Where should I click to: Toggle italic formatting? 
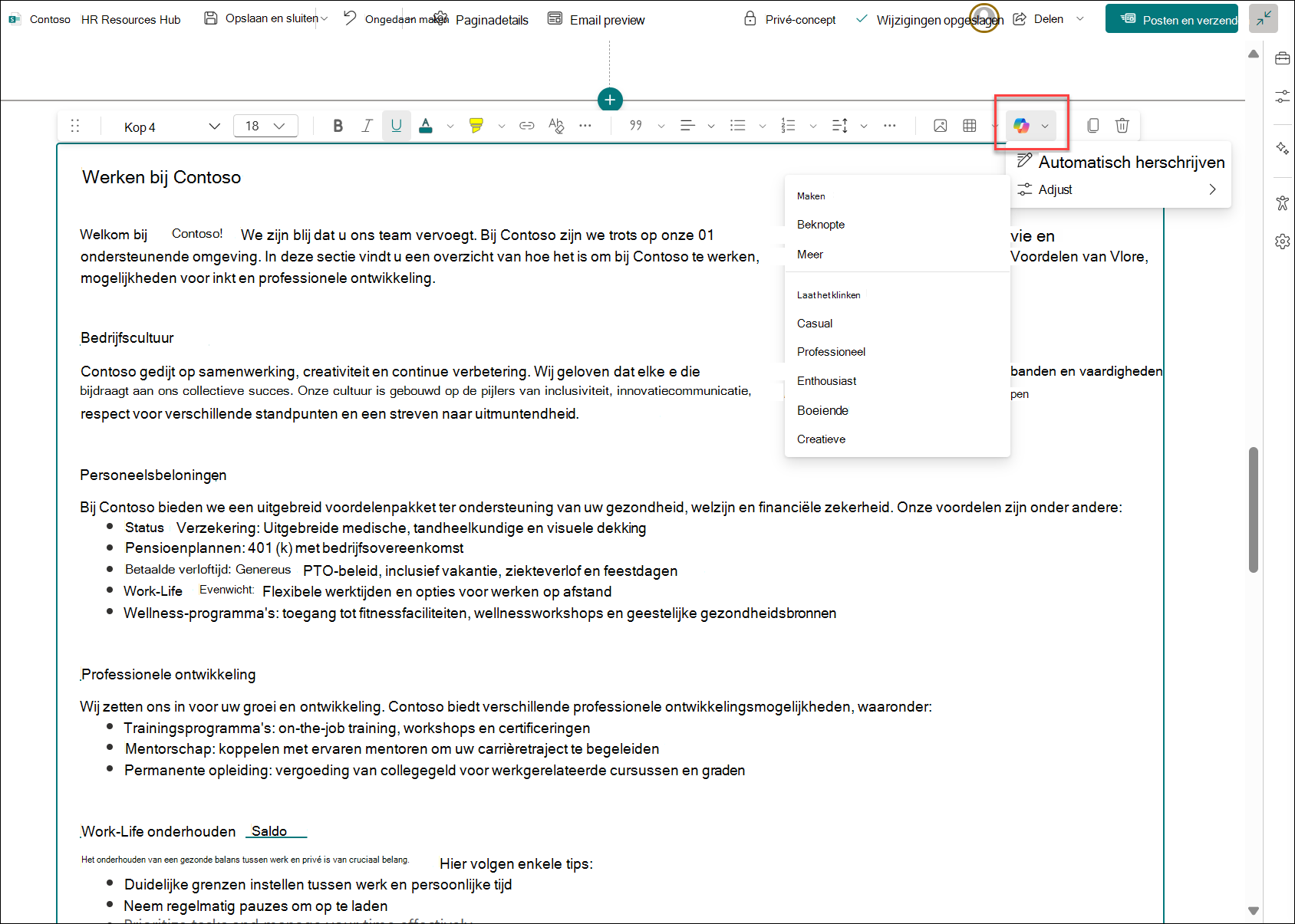pyautogui.click(x=367, y=126)
